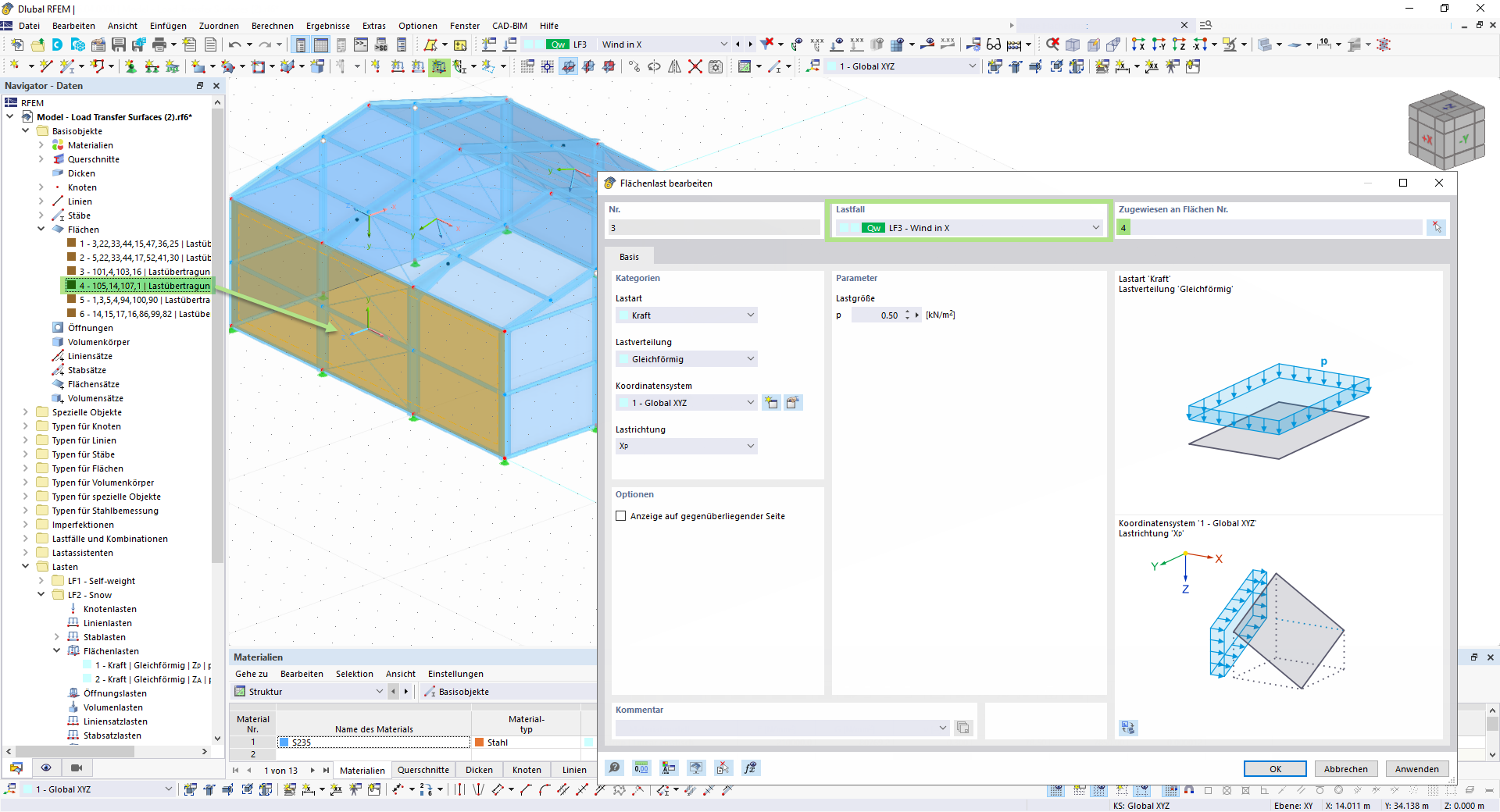Open the Koordinatensystem dropdown in the dialog

[750, 403]
